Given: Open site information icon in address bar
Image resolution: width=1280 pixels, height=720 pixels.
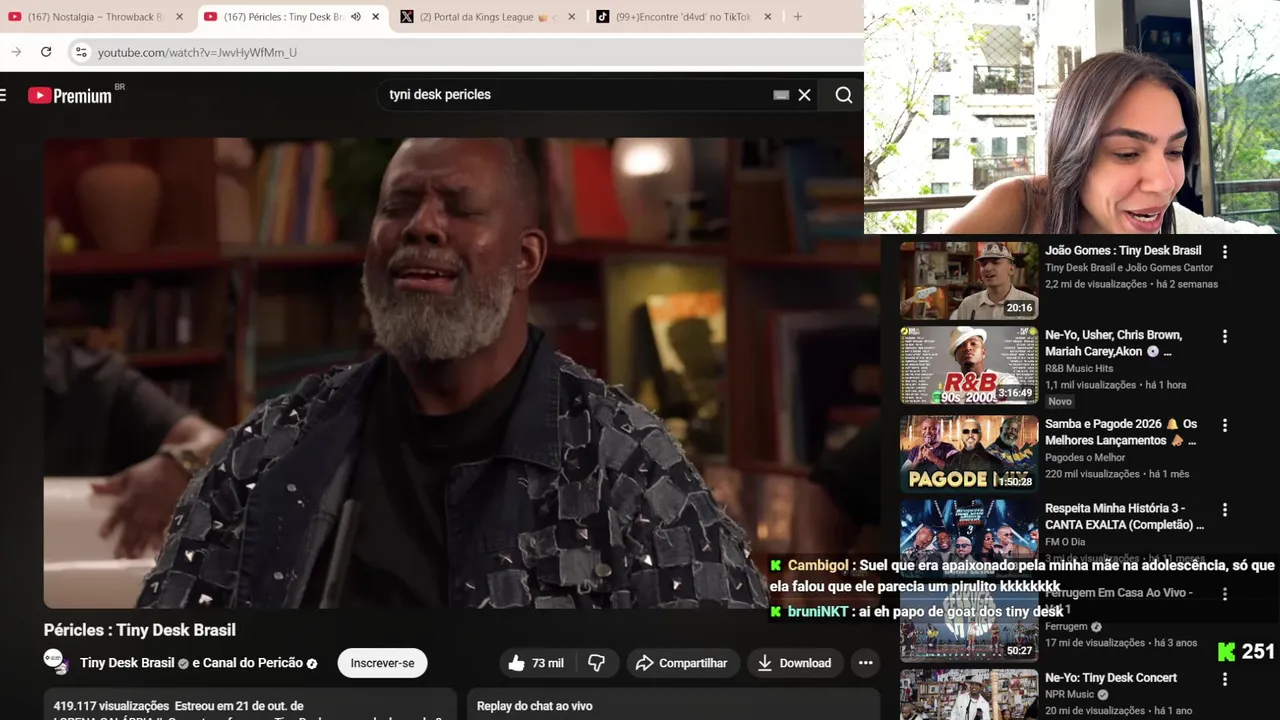Looking at the screenshot, I should coord(81,52).
